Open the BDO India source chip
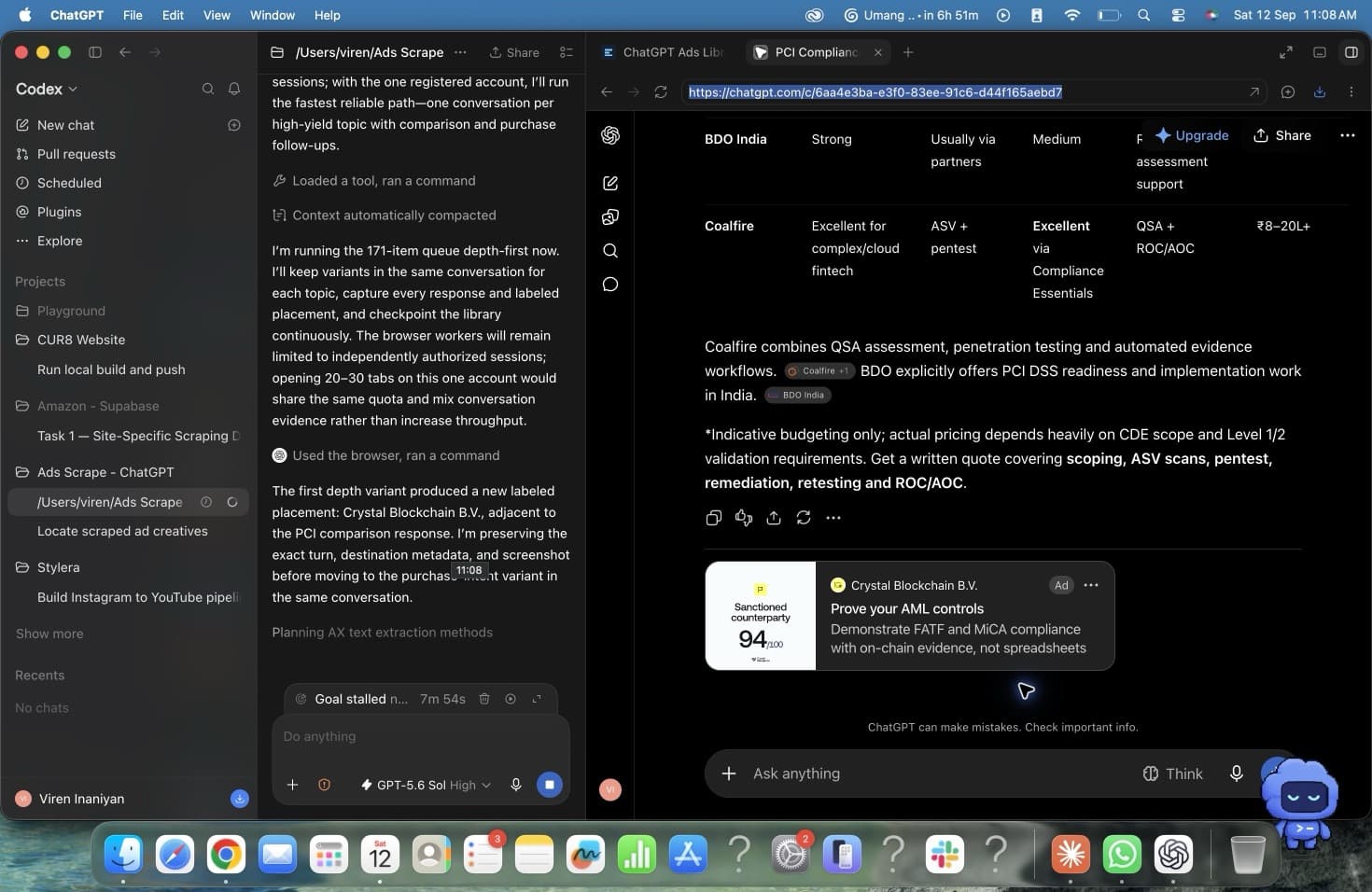Screen dimensions: 1372x892 798,395
